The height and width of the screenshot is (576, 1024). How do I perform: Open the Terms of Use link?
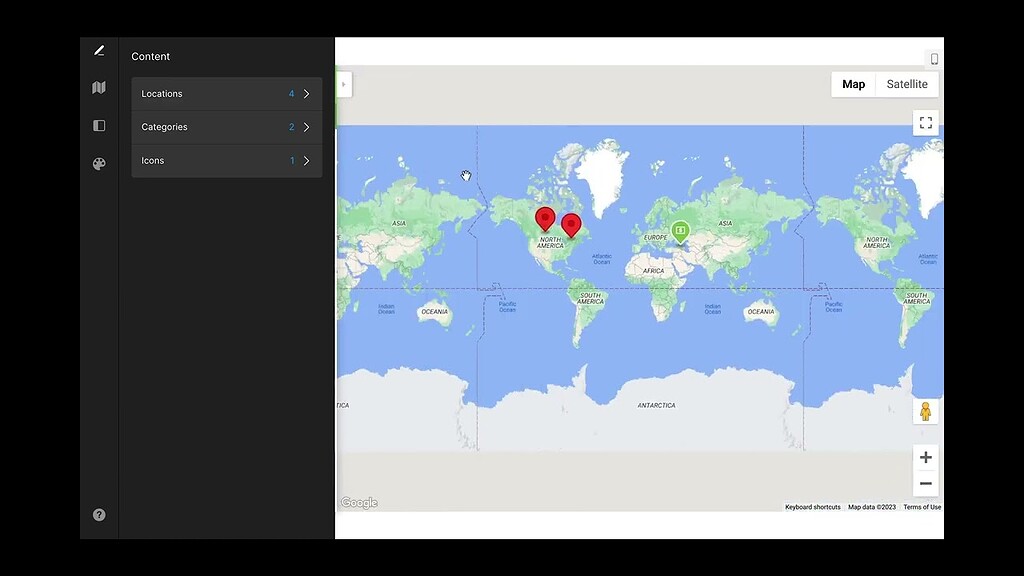(921, 507)
